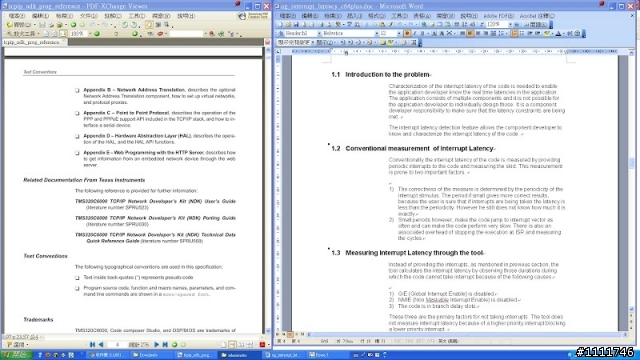Click highlight color icon in Word toolbar
The width and height of the screenshot is (640, 360).
548,33
